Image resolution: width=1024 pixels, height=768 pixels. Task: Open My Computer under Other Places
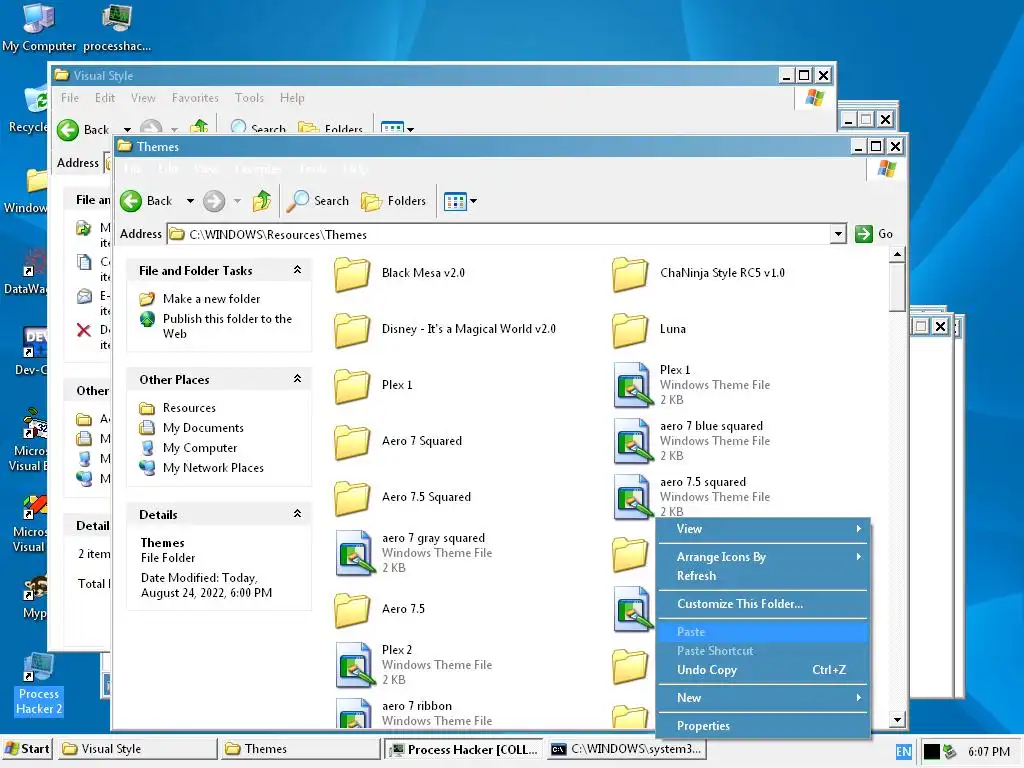[200, 448]
